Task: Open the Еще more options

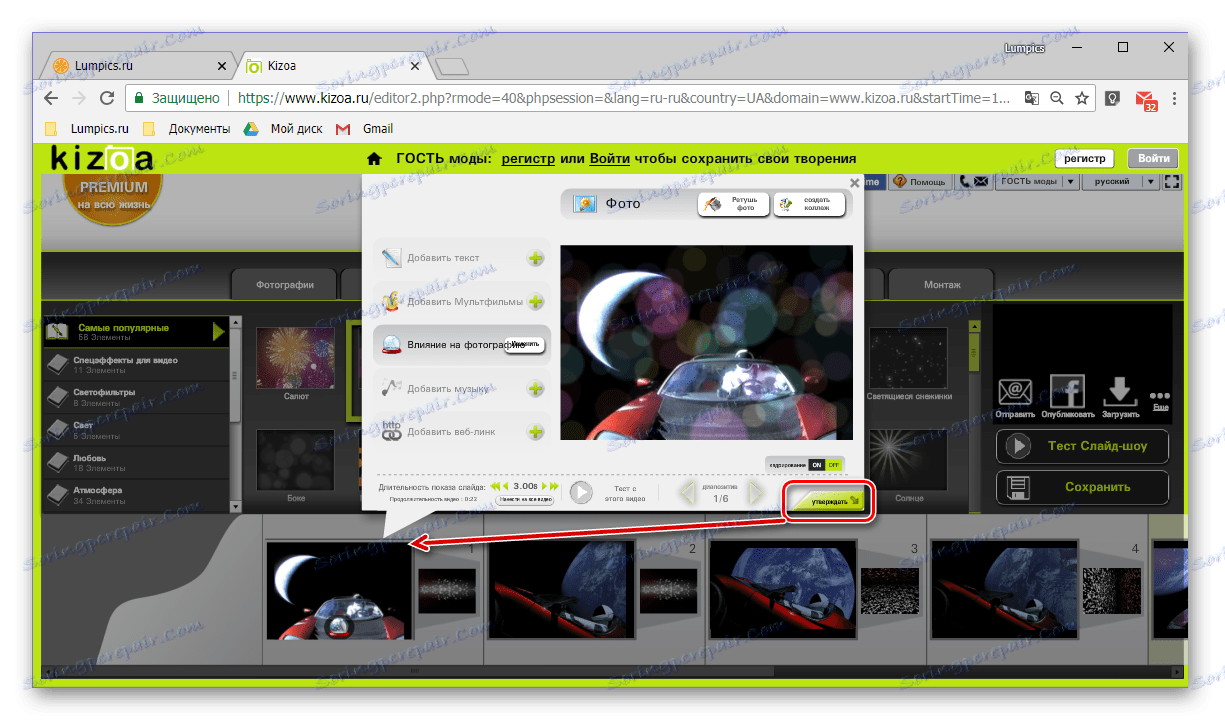Action: (x=1160, y=400)
